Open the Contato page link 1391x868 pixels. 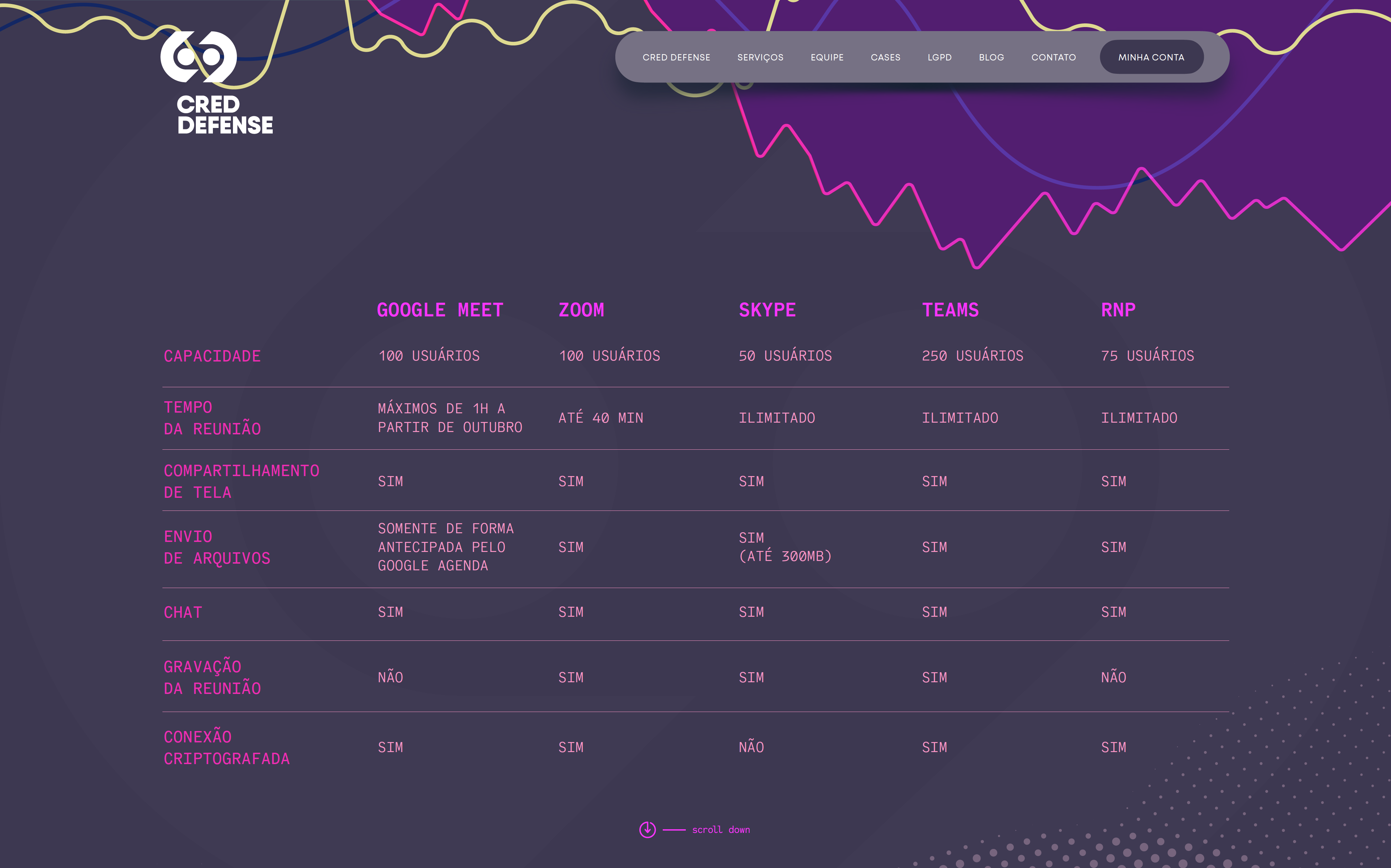[x=1053, y=57]
